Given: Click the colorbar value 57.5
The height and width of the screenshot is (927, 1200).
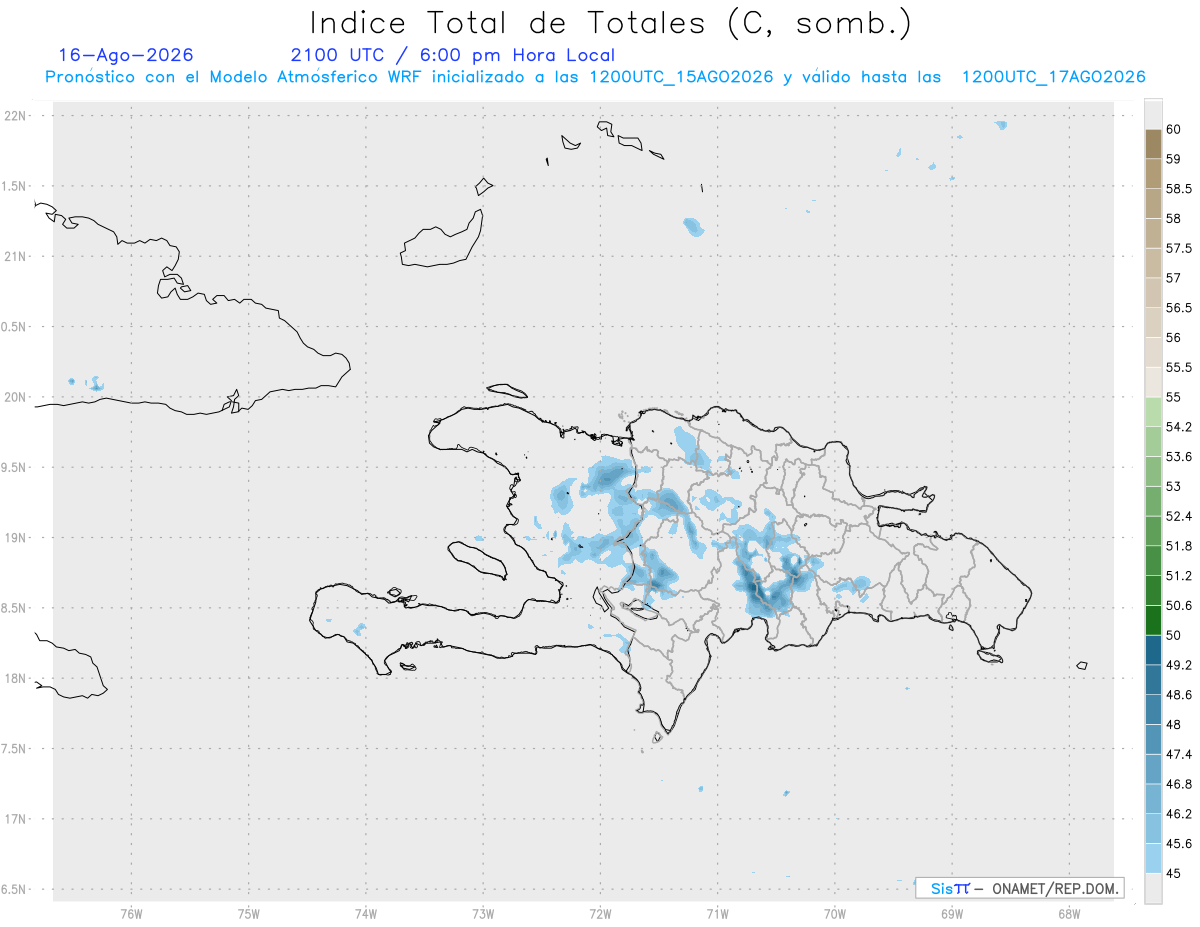Looking at the screenshot, I should [x=1179, y=248].
